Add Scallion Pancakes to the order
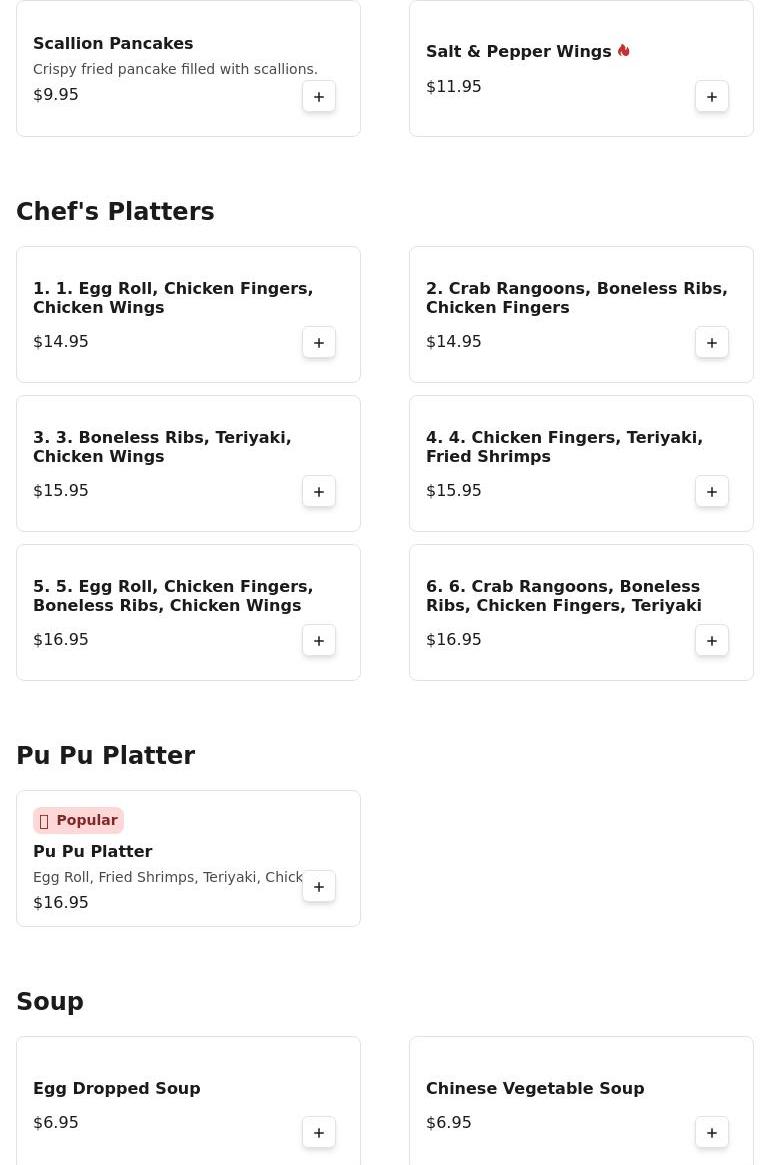 click(319, 97)
